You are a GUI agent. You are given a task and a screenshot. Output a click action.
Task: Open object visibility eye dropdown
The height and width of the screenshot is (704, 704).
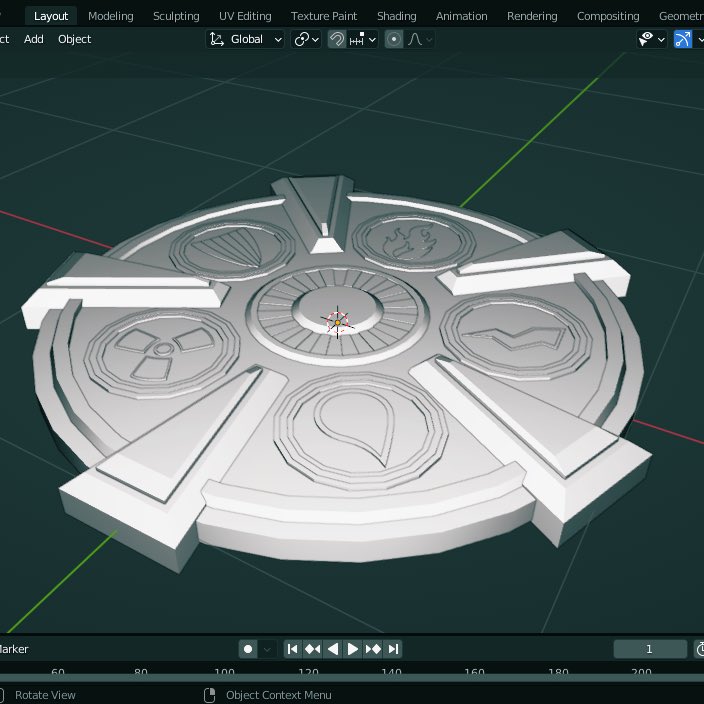point(651,40)
